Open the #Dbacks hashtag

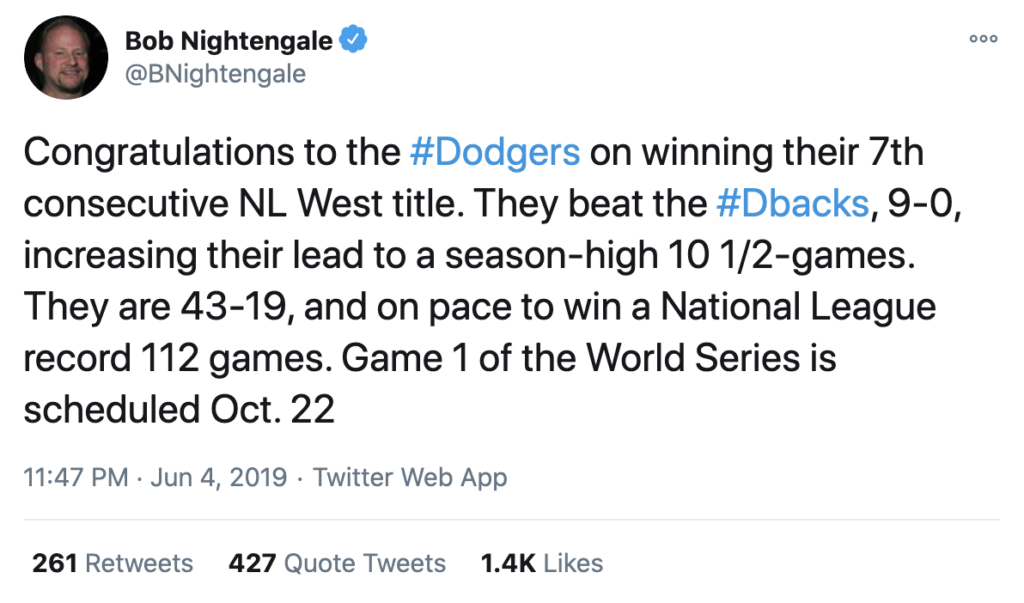pos(793,203)
